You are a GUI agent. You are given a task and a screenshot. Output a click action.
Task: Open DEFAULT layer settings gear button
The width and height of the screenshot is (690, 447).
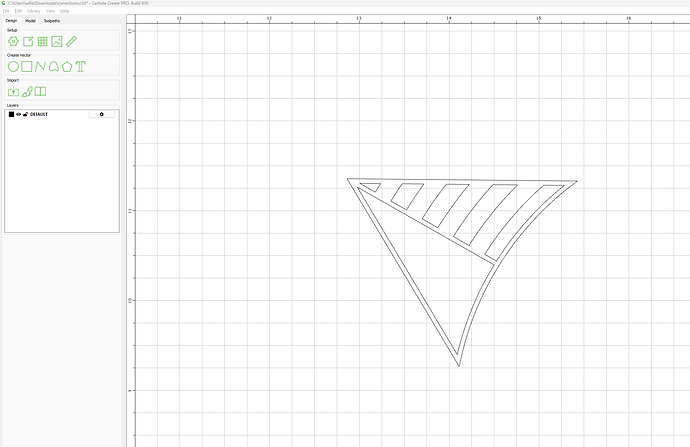[x=101, y=115]
